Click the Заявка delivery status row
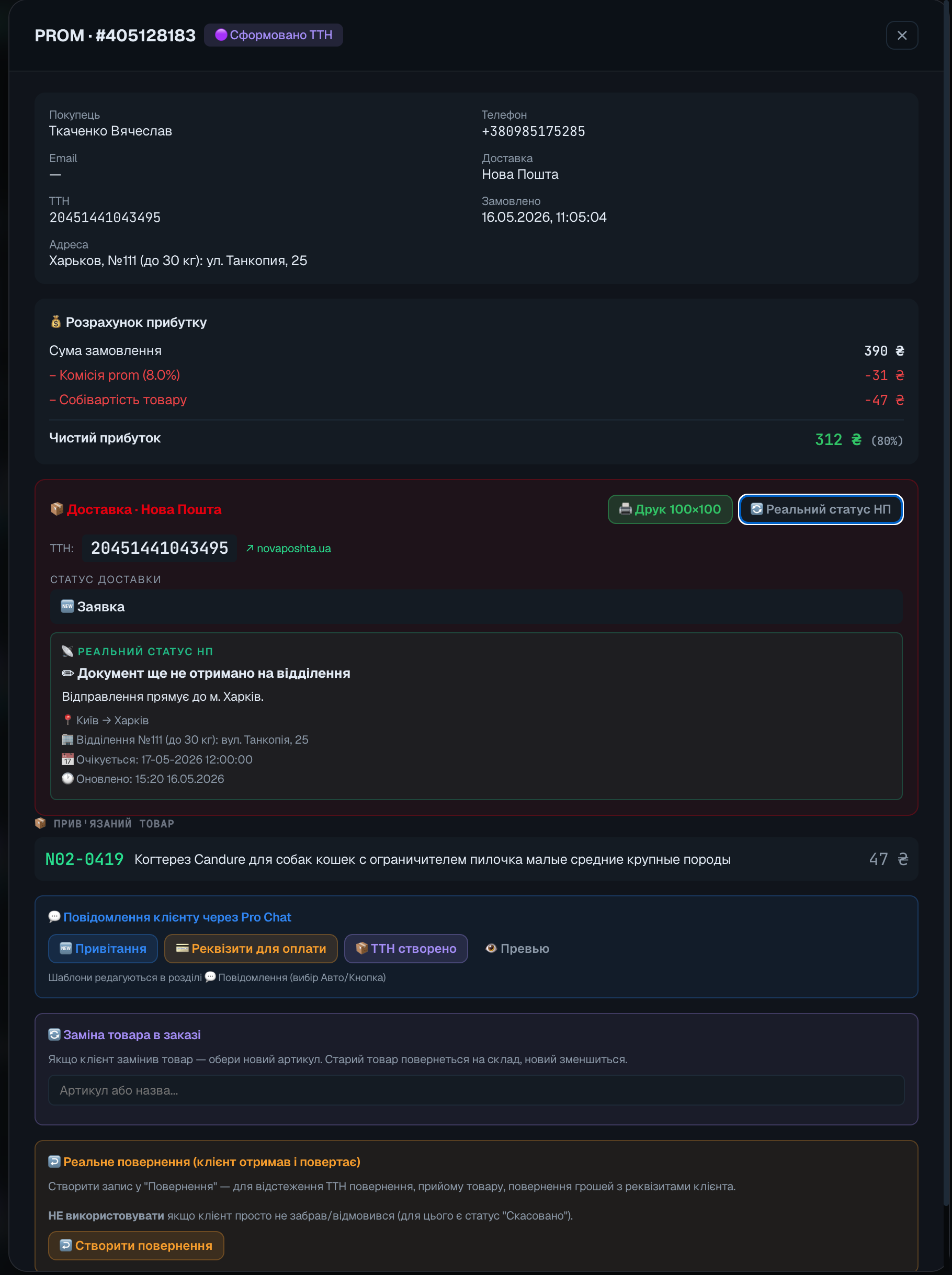This screenshot has width=952, height=1275. pos(476,606)
